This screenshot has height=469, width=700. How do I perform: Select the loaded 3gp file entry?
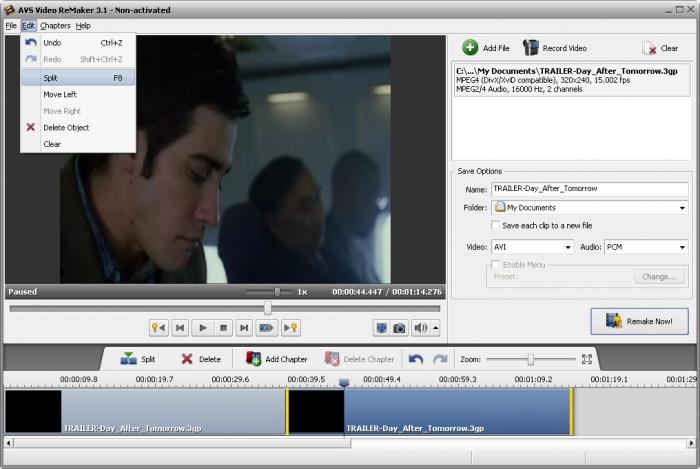pyautogui.click(x=571, y=80)
